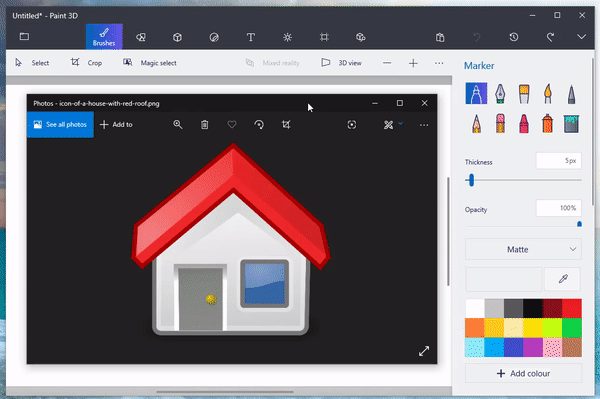Select the Brushes tab
This screenshot has height=399, width=600.
click(104, 37)
